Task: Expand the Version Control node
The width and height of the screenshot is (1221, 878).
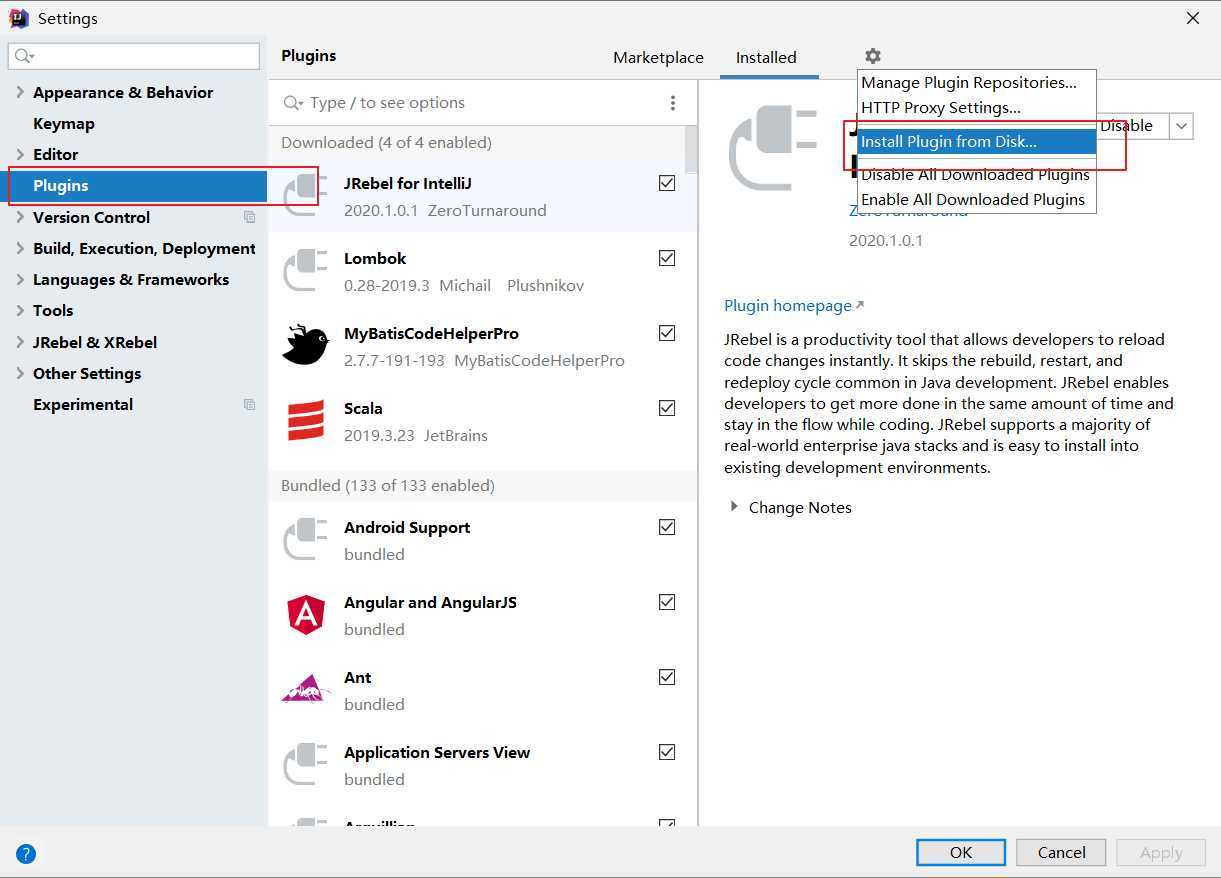Action: tap(20, 217)
